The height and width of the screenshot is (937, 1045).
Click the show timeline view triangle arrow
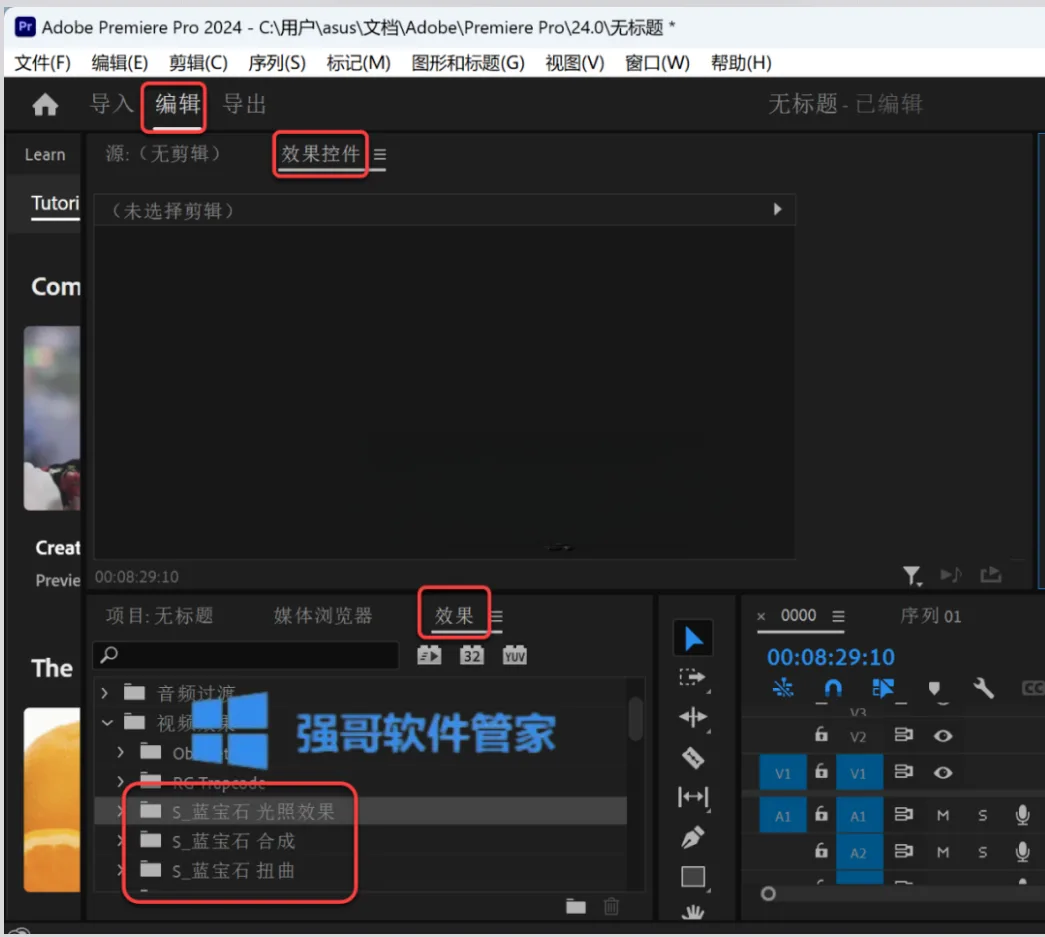777,209
